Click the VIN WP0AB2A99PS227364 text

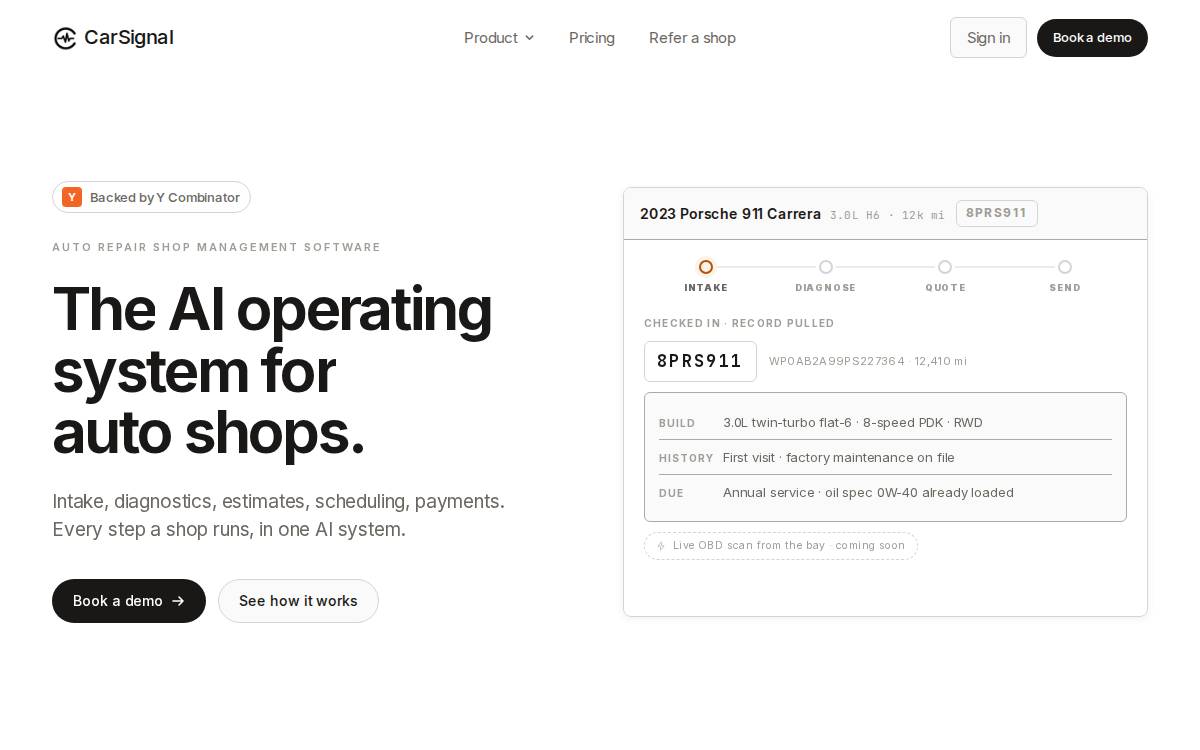(837, 361)
